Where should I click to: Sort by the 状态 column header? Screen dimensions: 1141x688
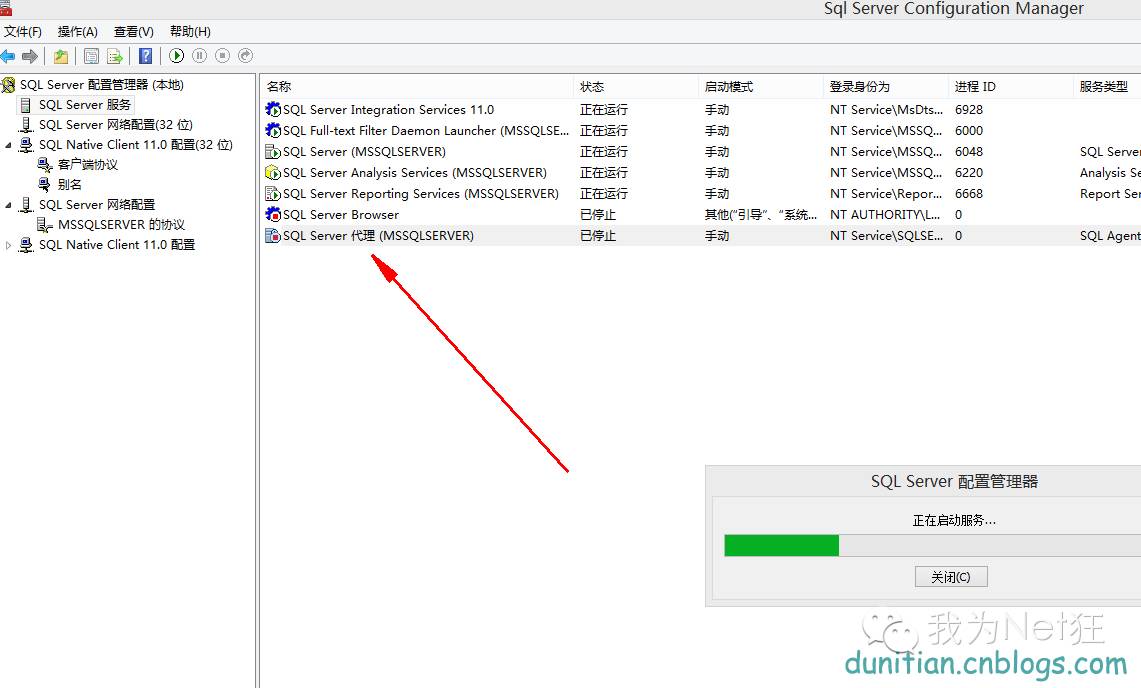[x=636, y=87]
